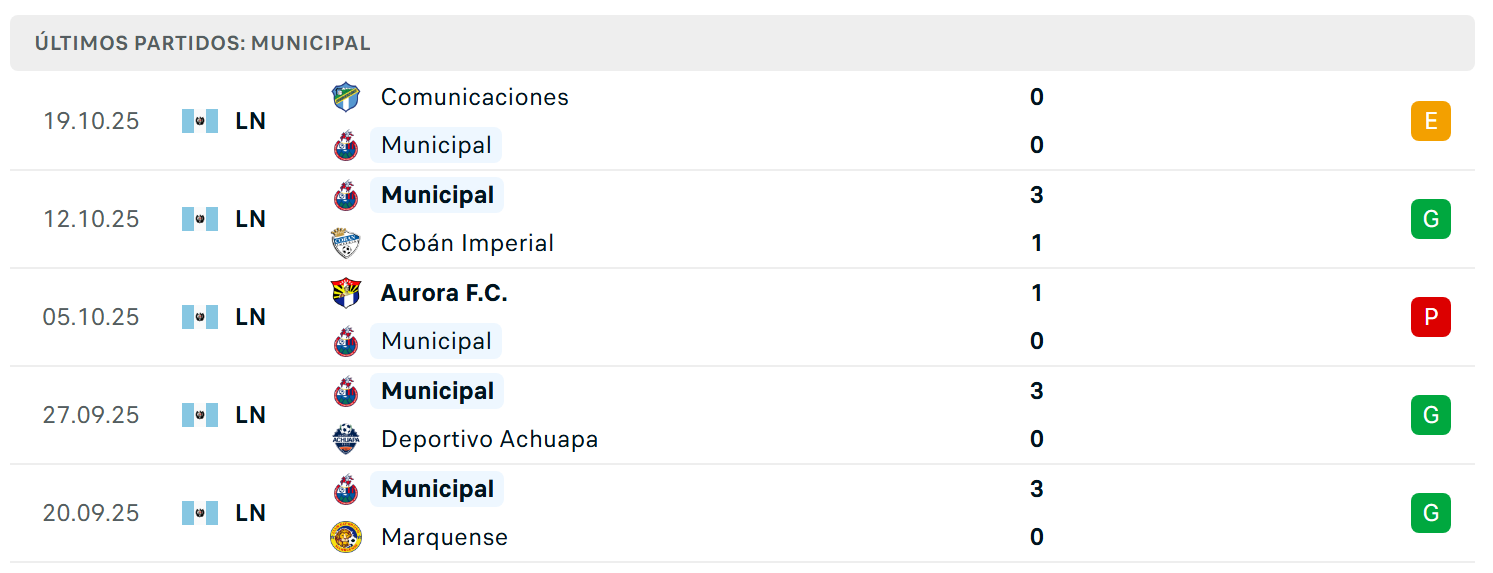Click the Deportivo Achuapa team crest icon
The image size is (1493, 573).
coord(346,439)
